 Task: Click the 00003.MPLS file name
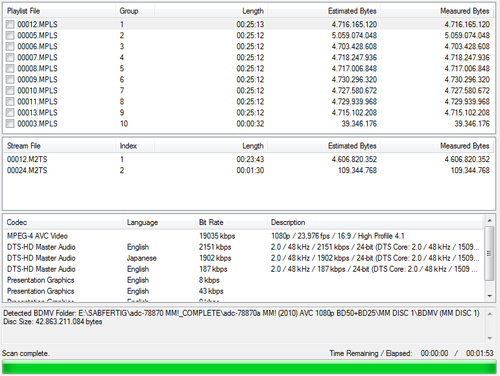click(x=37, y=124)
